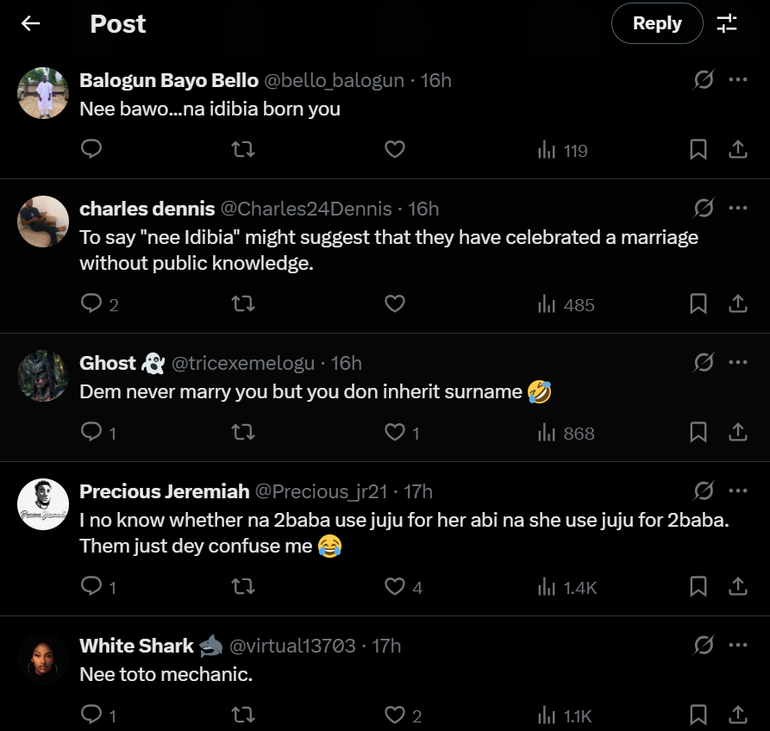The image size is (770, 731).
Task: Open the reply filter settings icon
Action: [x=727, y=23]
